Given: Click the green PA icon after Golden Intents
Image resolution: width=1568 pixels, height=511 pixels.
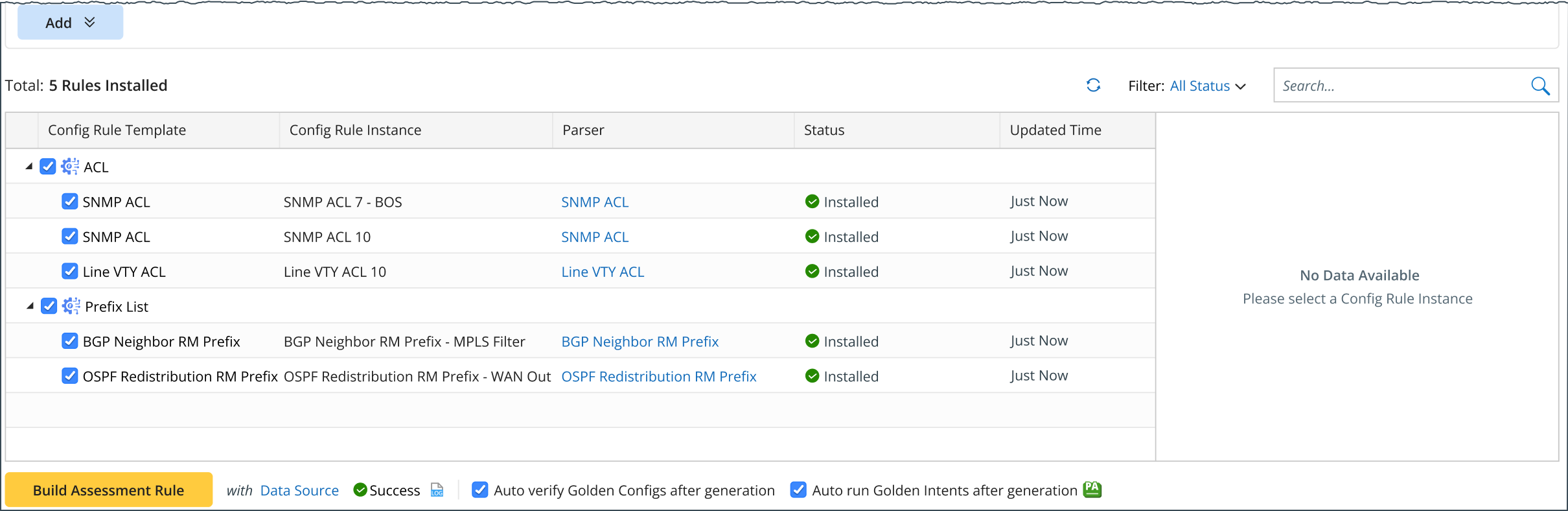Looking at the screenshot, I should (1092, 490).
